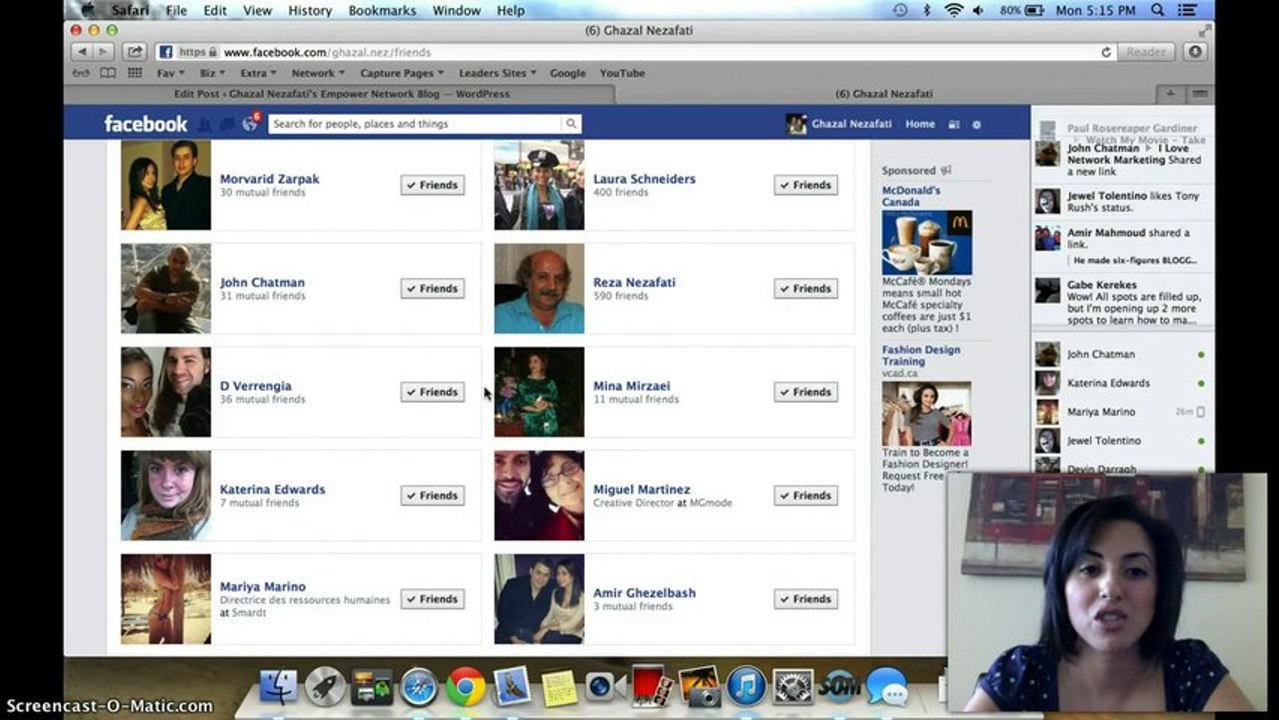
Task: Open Facebook friend requests icon
Action: [205, 124]
